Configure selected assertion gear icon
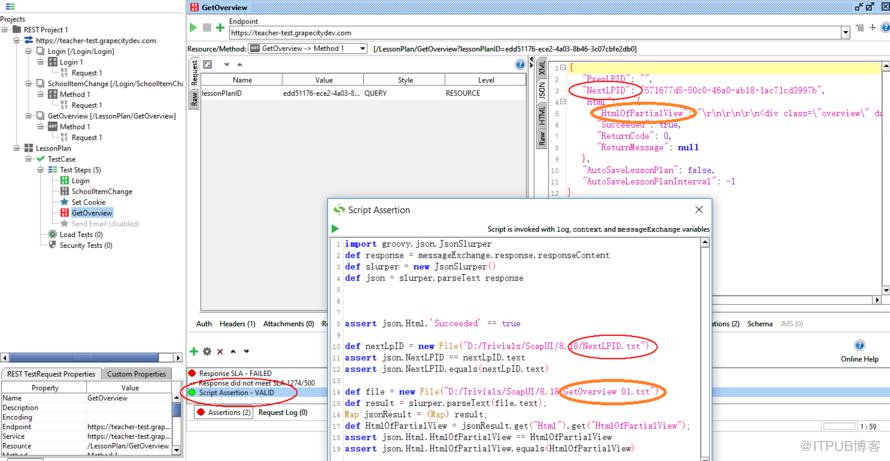890x461 pixels. [x=207, y=351]
